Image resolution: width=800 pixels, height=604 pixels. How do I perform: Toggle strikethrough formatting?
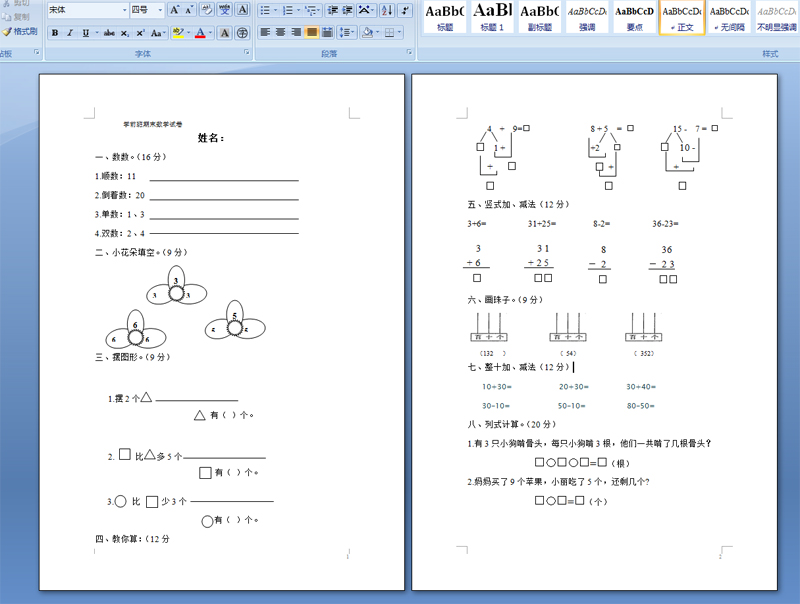109,33
